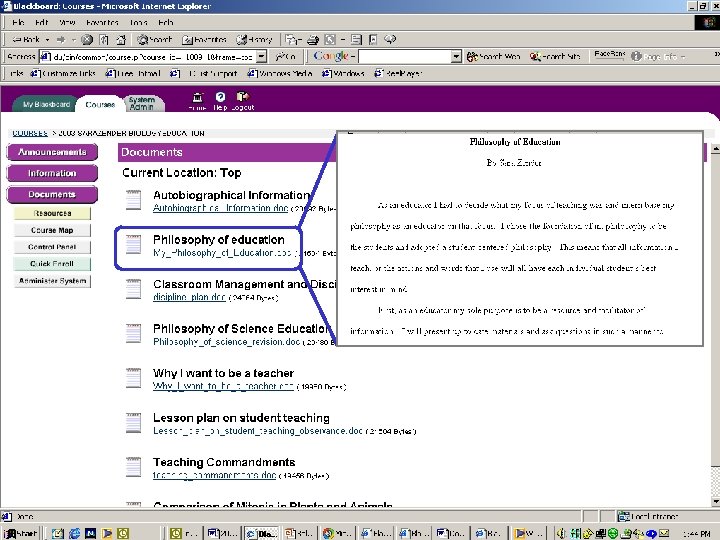Open the discipline_plan.doc file link
The width and height of the screenshot is (720, 540).
[x=189, y=297]
